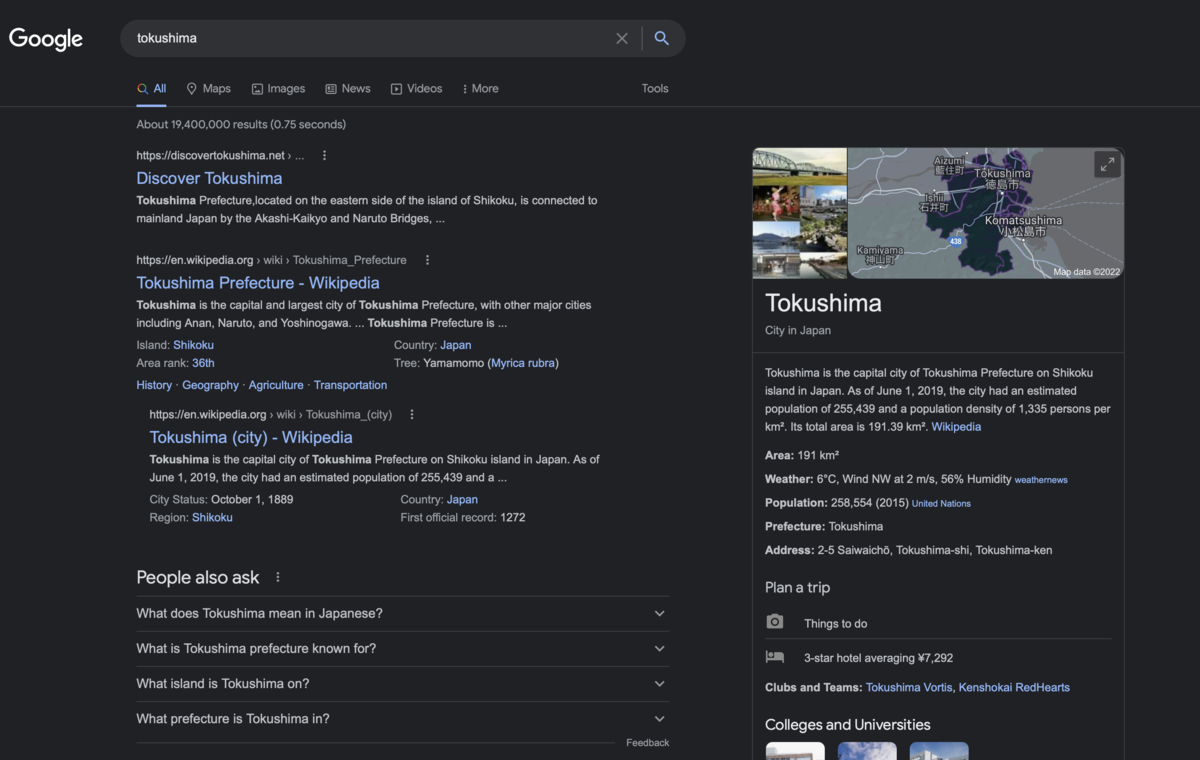Open the Kenshokai RedHearts team link
The width and height of the screenshot is (1200, 760).
tap(1015, 688)
